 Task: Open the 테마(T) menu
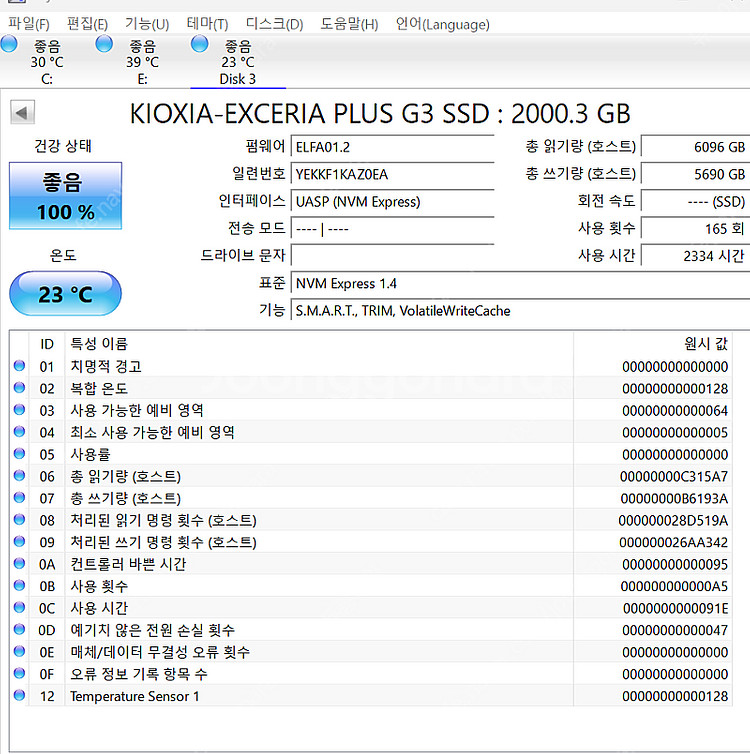coord(207,24)
